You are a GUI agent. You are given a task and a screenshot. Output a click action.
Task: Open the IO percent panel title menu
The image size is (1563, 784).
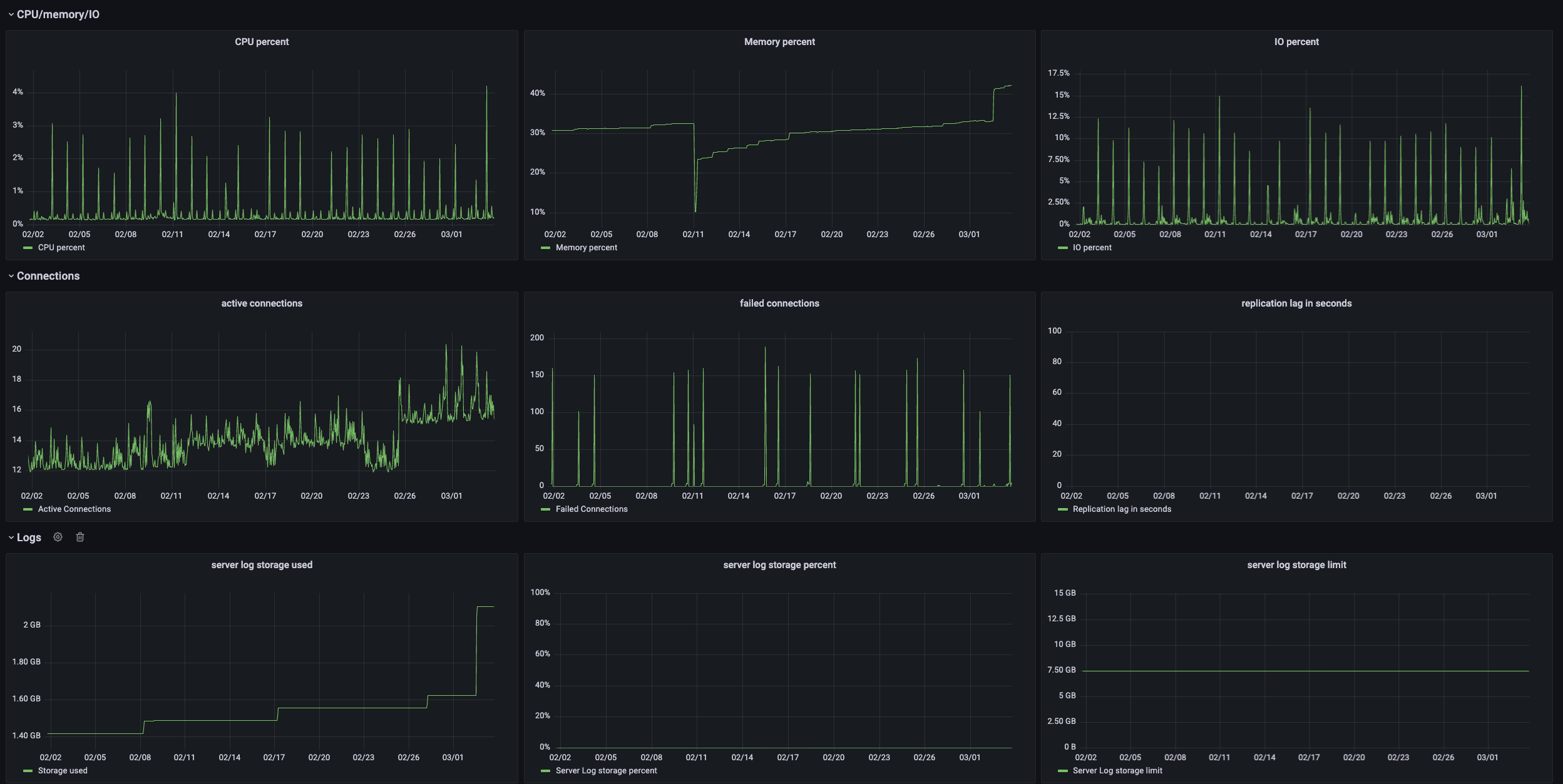coord(1296,42)
